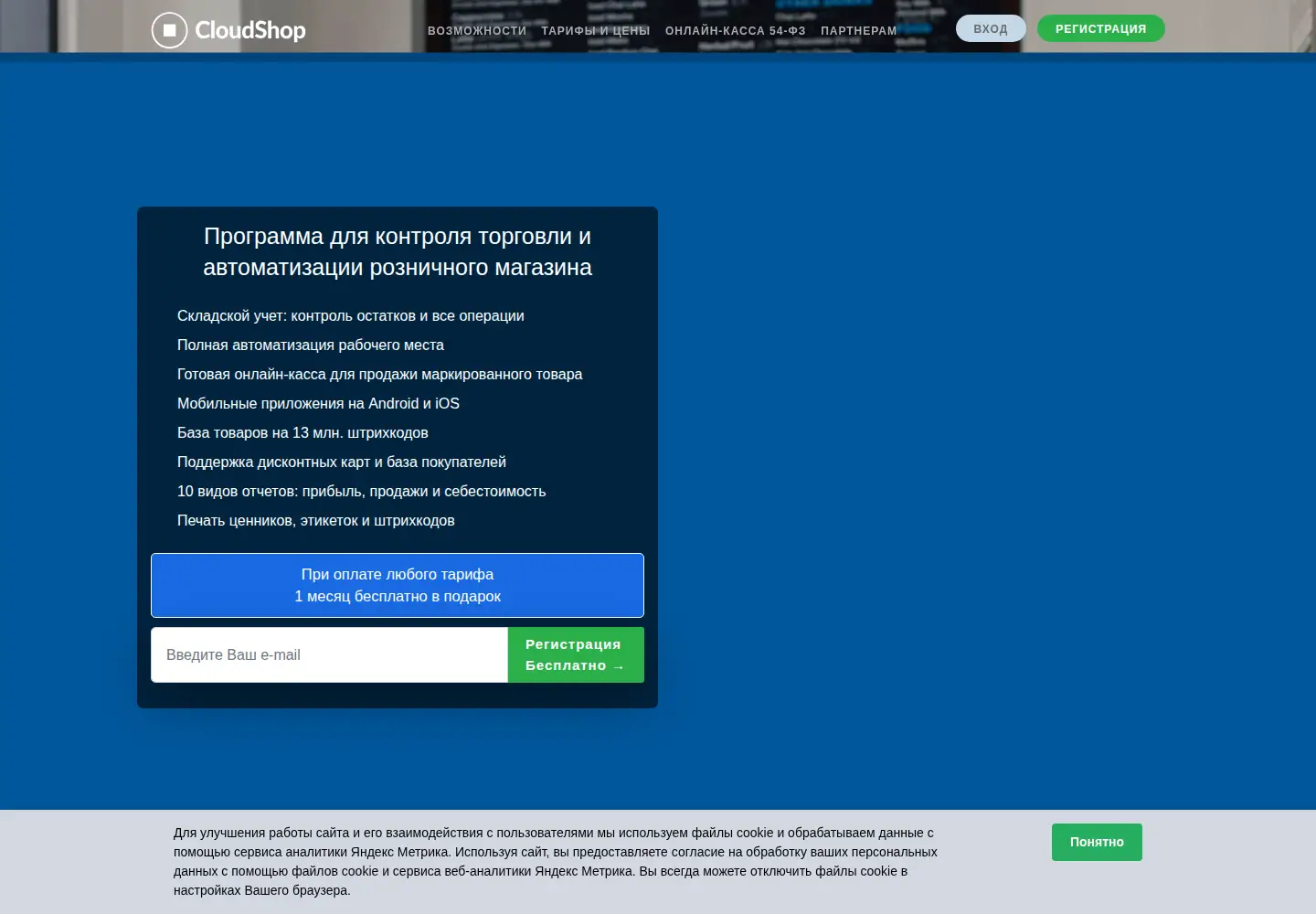The image size is (1316, 914).
Task: Click the green РЕГИСТРАЦИЯ header button
Action: [1101, 28]
